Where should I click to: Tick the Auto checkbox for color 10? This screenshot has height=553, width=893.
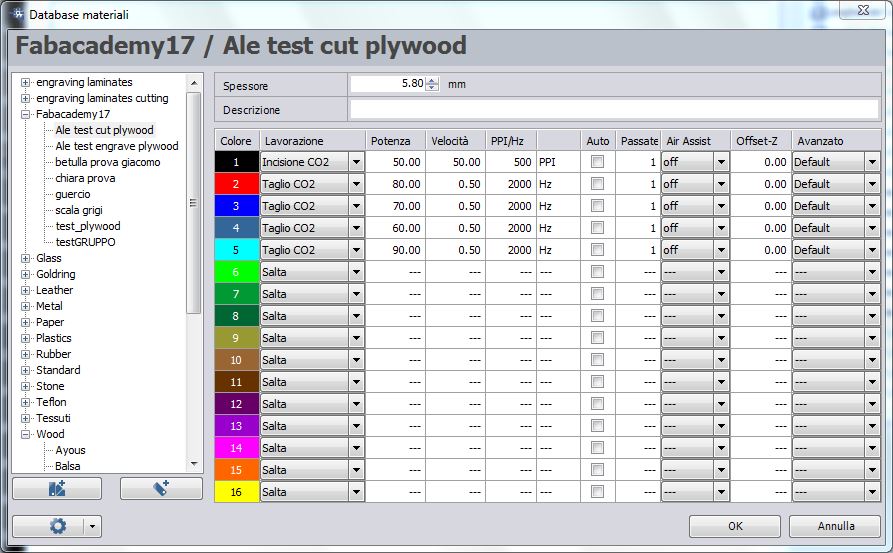597,360
